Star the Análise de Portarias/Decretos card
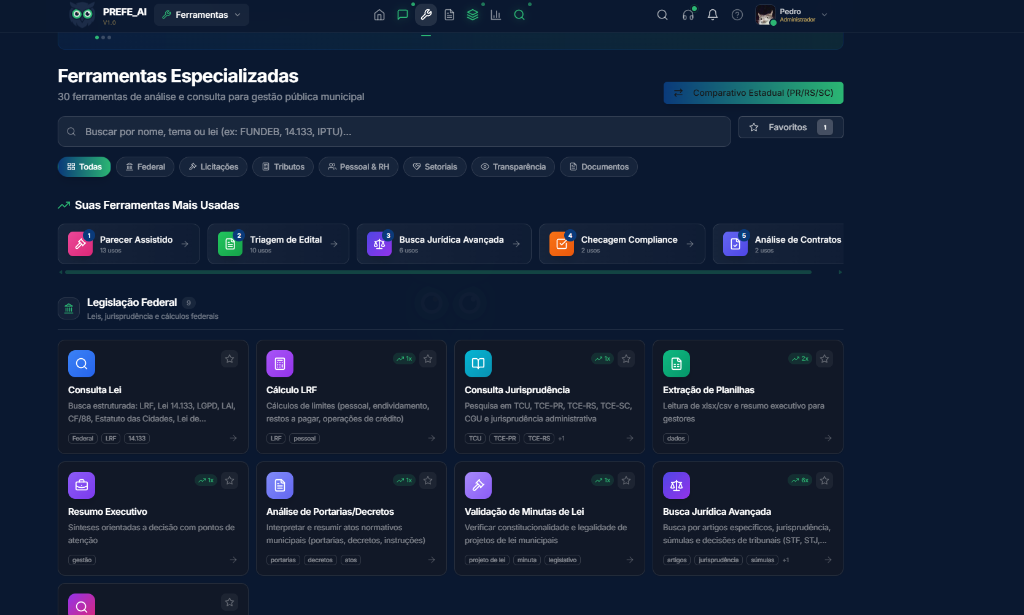This screenshot has height=615, width=1024. pos(428,481)
